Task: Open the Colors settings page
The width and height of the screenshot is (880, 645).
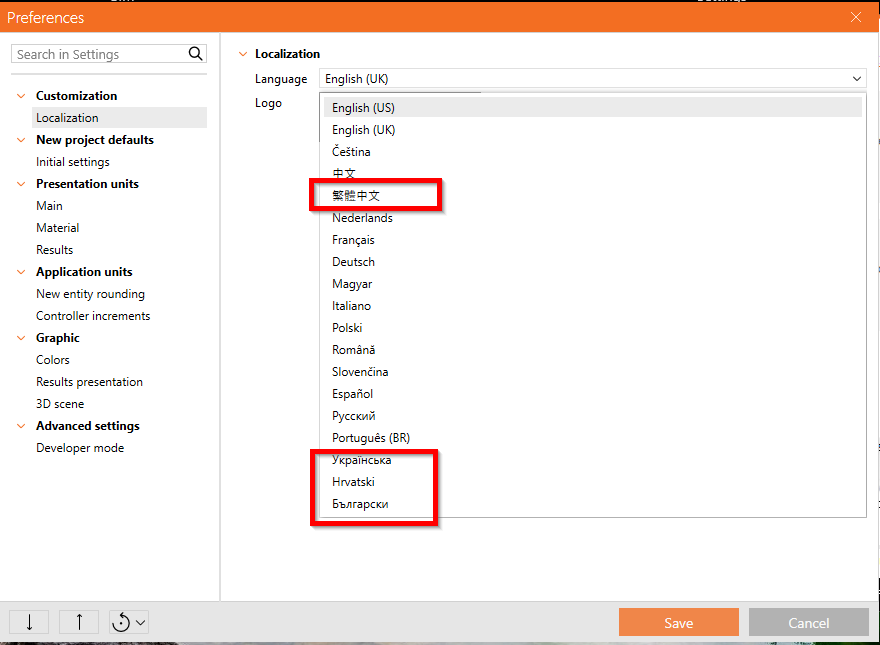Action: point(53,360)
